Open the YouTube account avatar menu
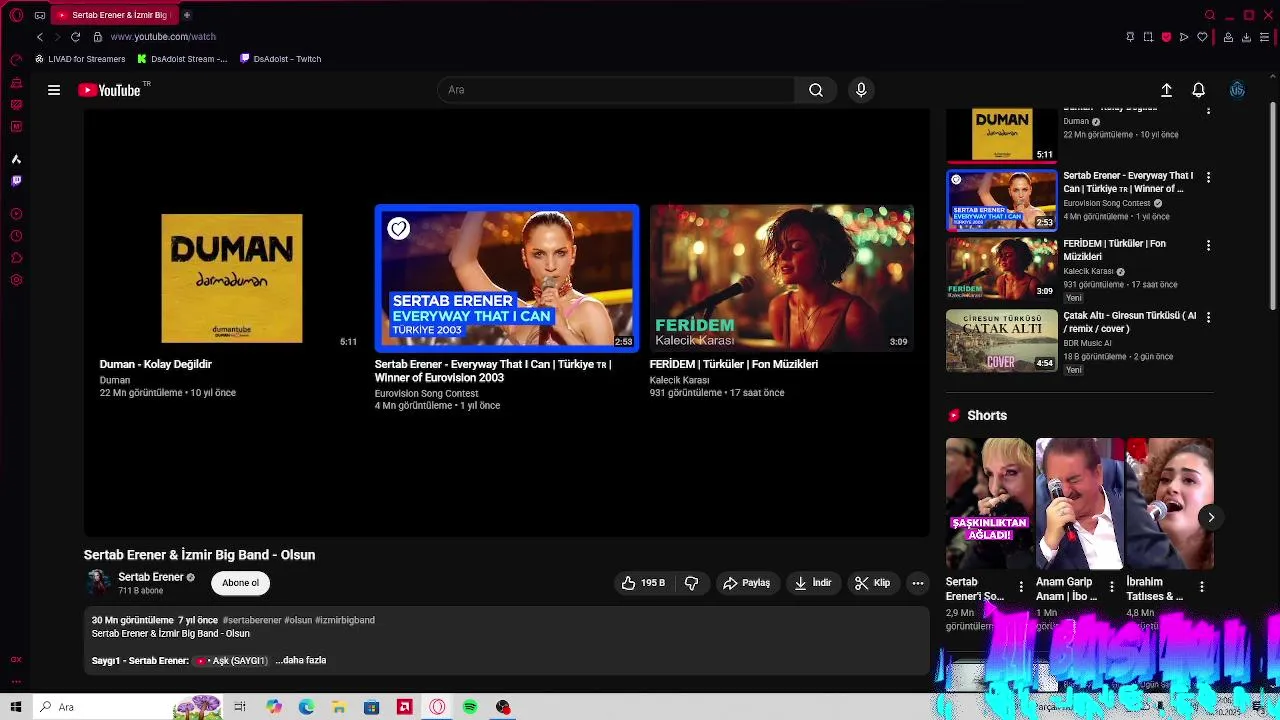1280x720 pixels. point(1237,90)
